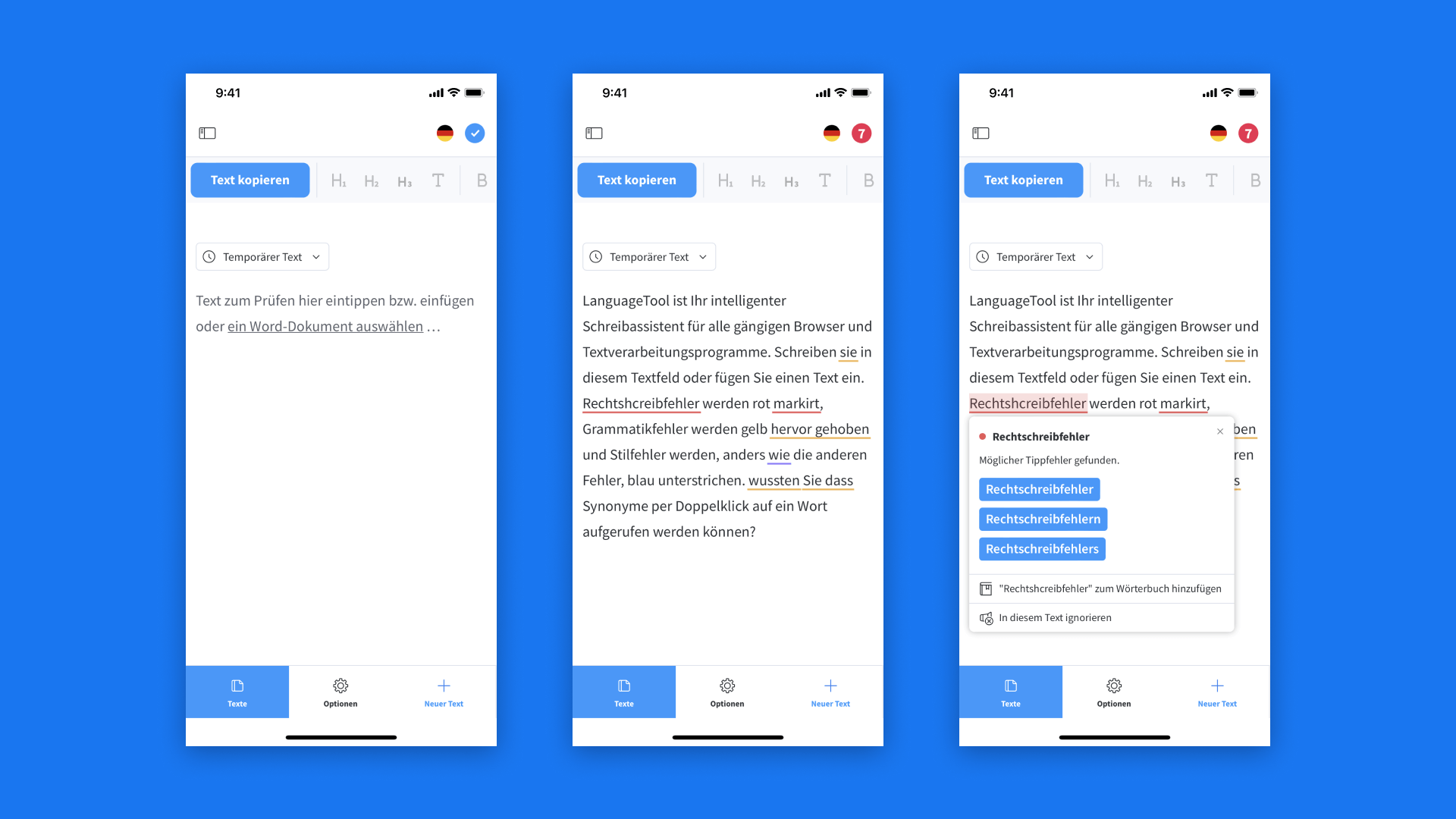This screenshot has height=819, width=1456.
Task: Click Rechtschreibfehlern alternate suggestion
Action: tap(1043, 518)
